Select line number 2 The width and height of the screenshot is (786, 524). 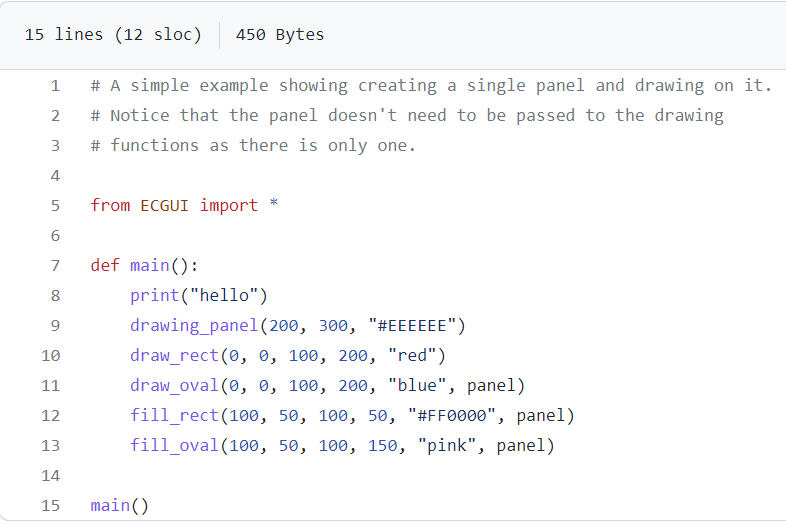pos(55,116)
